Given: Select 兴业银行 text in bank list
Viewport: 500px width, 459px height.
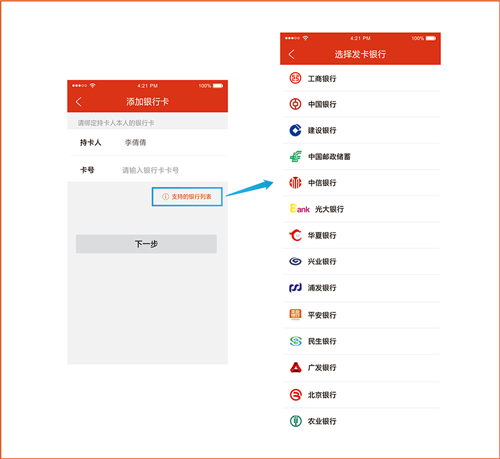Looking at the screenshot, I should click(322, 261).
